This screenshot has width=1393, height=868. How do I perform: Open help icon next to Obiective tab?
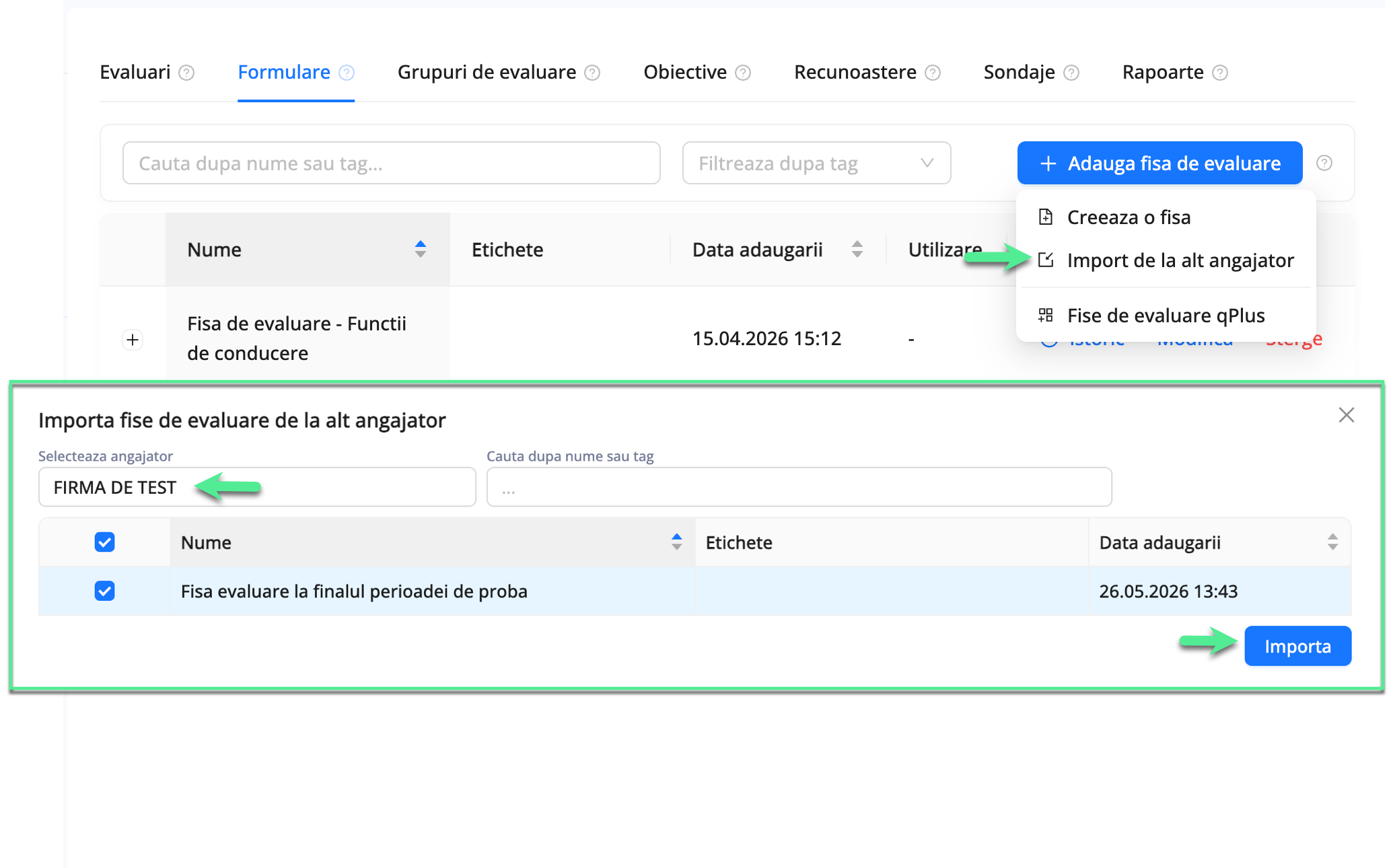point(743,73)
